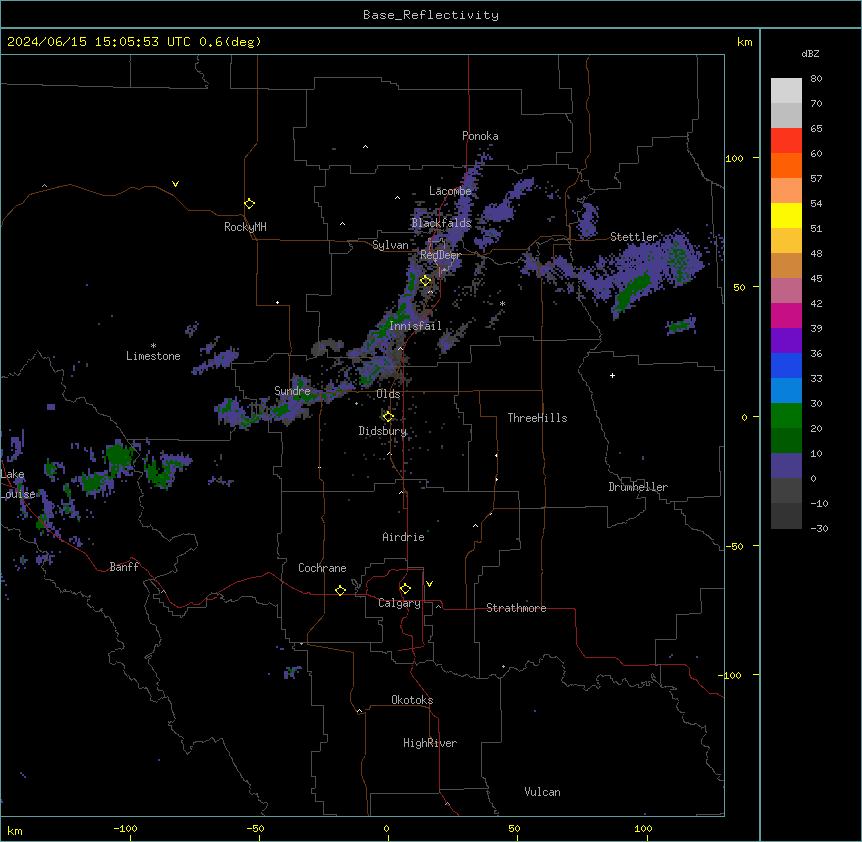Click the Airdrie city label

(x=403, y=537)
